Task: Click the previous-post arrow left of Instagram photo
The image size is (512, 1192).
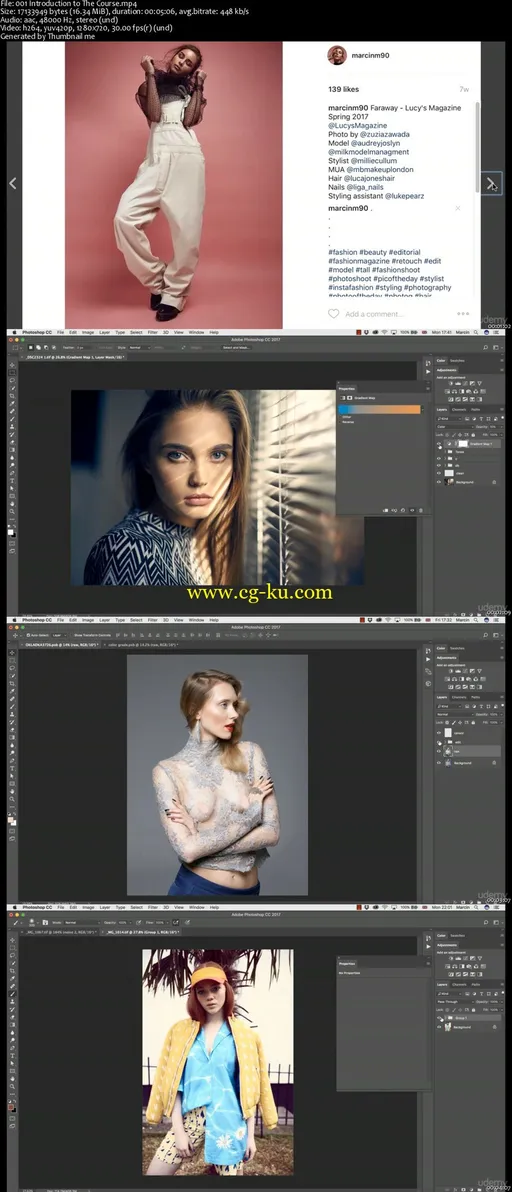Action: click(x=12, y=183)
